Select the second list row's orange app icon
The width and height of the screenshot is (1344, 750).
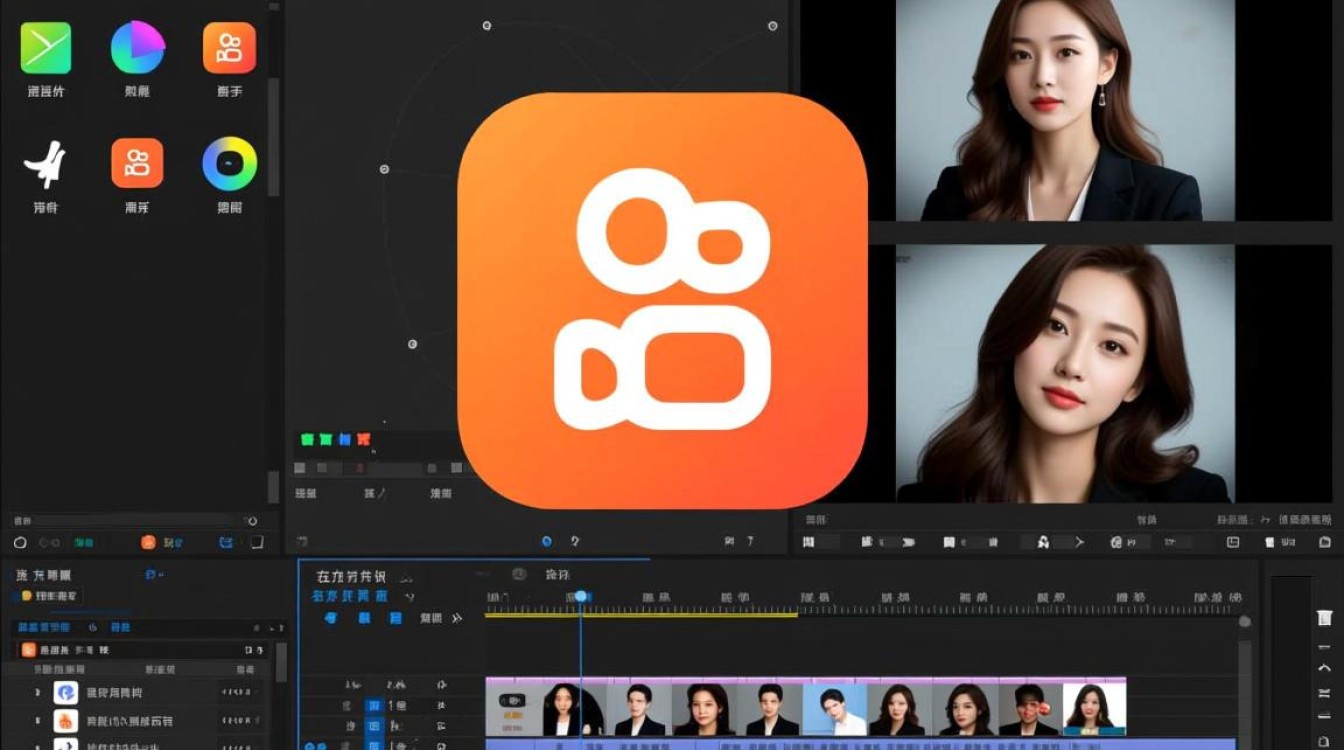click(66, 720)
